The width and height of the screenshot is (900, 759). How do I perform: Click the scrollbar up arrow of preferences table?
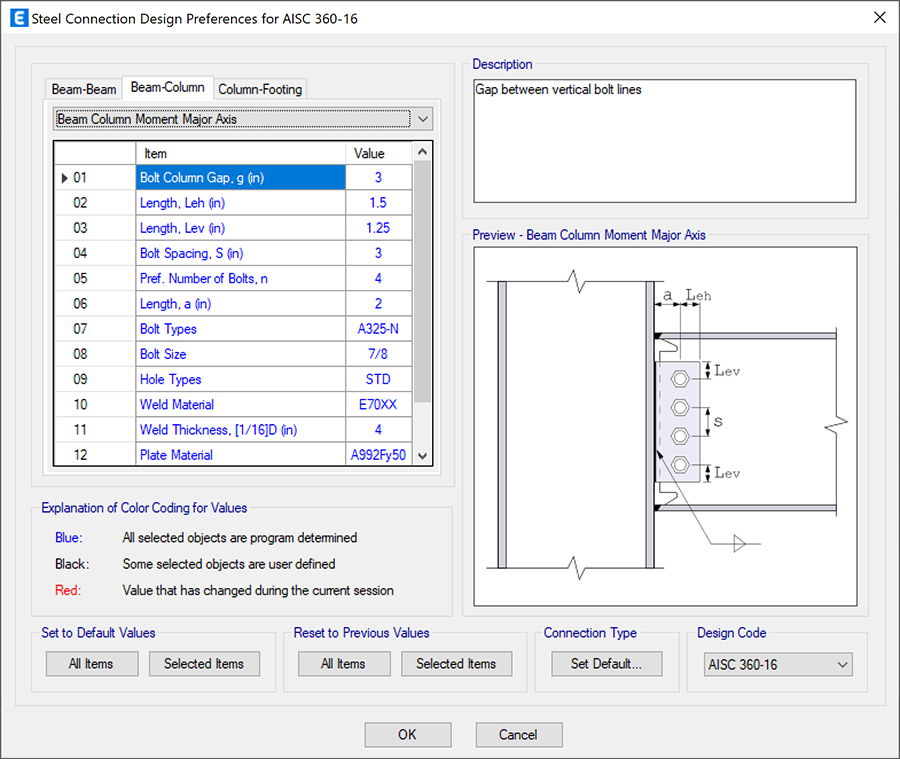421,152
